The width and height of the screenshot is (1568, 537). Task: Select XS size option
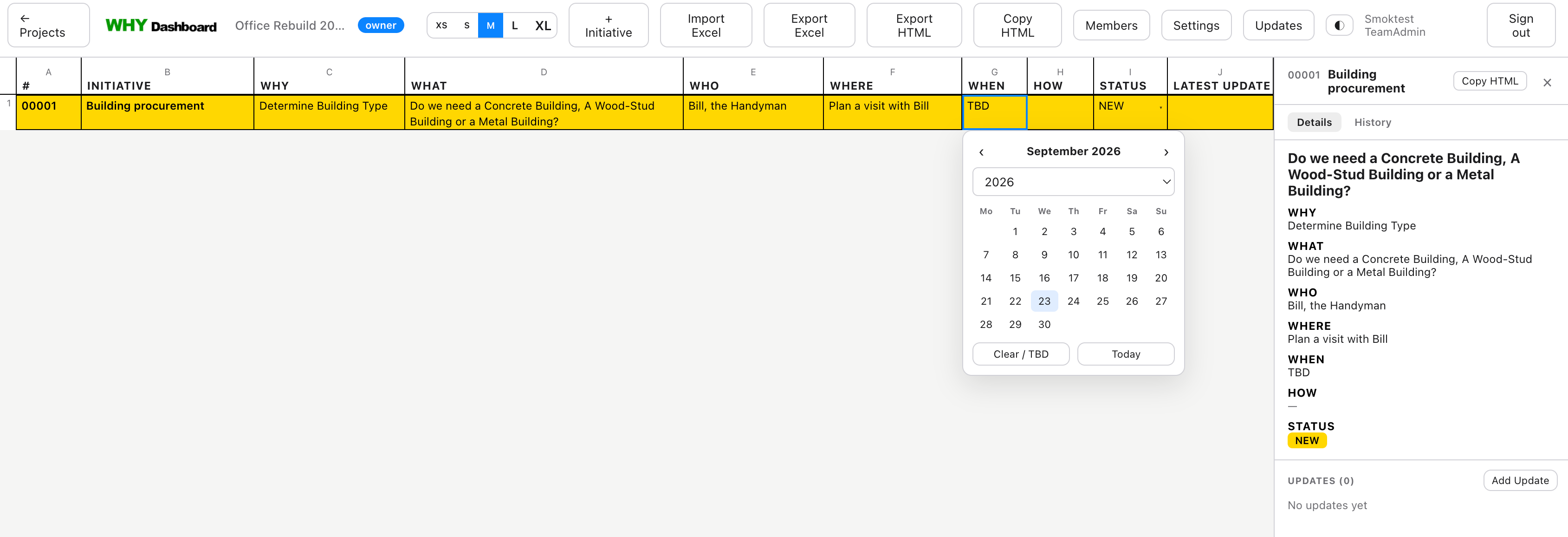point(441,25)
